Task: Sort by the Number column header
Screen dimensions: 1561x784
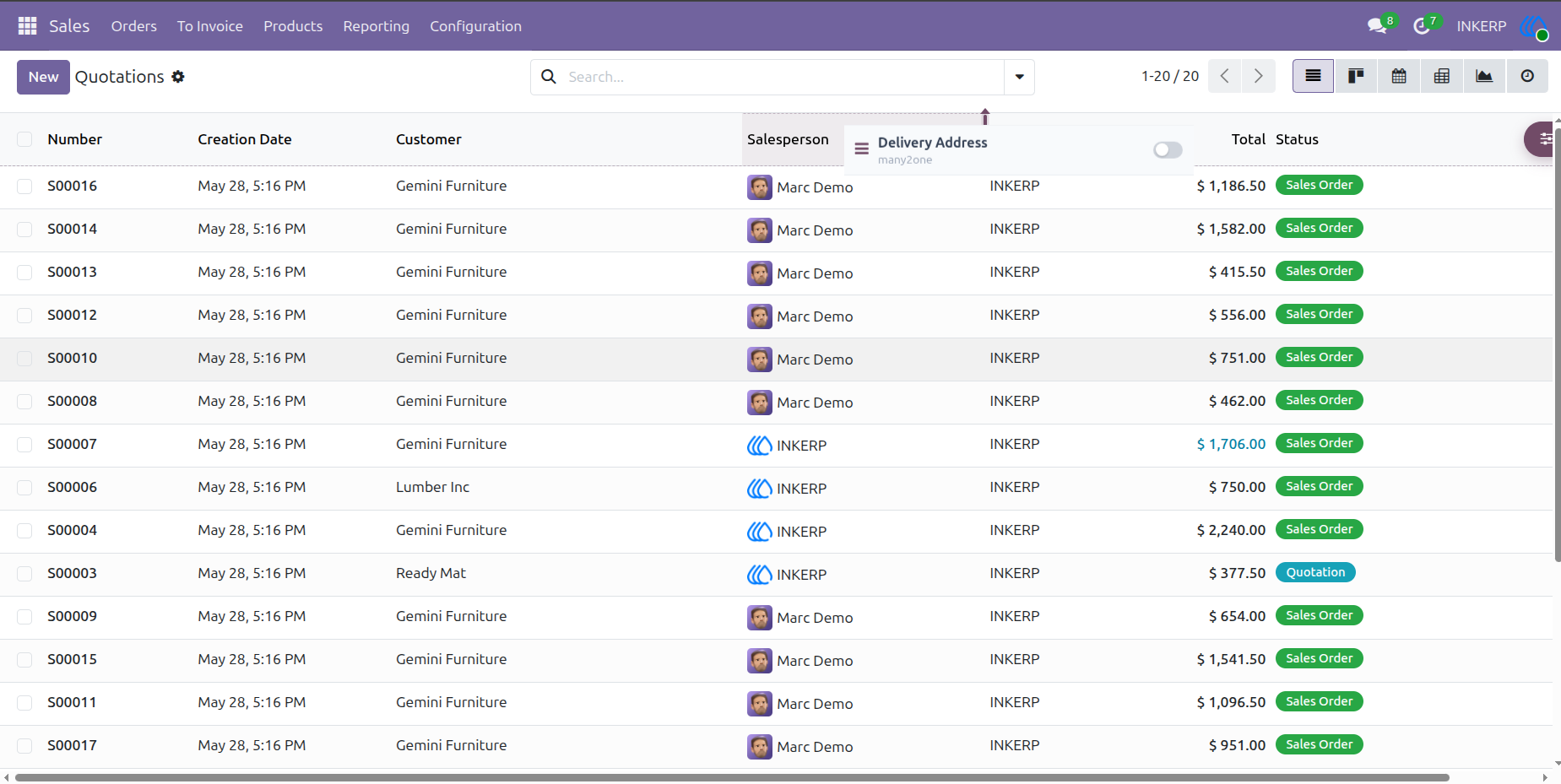Action: click(75, 139)
